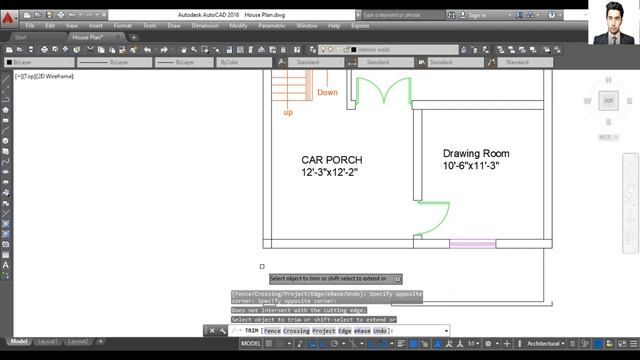The width and height of the screenshot is (640, 360).
Task: Click the black layer color swatch
Action: [x=354, y=50]
